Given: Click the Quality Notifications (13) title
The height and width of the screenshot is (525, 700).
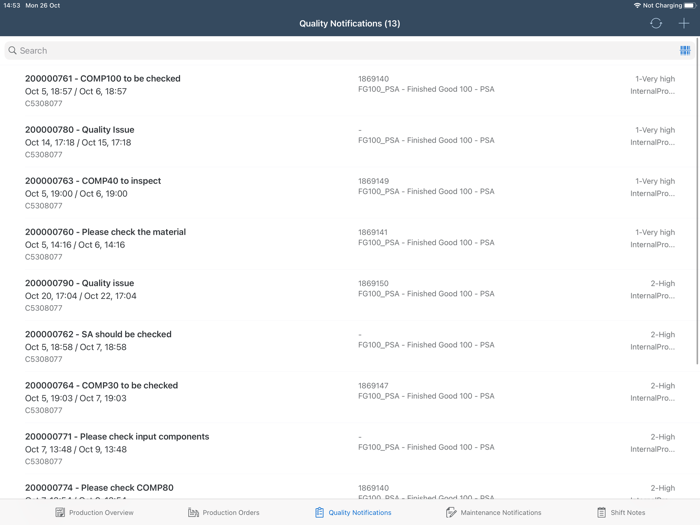Looking at the screenshot, I should click(350, 24).
